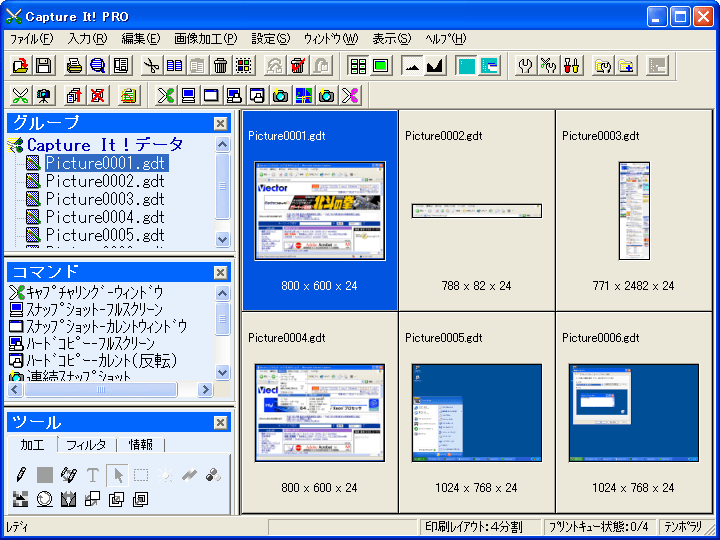Select the pencil drawing tool
This screenshot has width=720, height=540.
point(21,474)
